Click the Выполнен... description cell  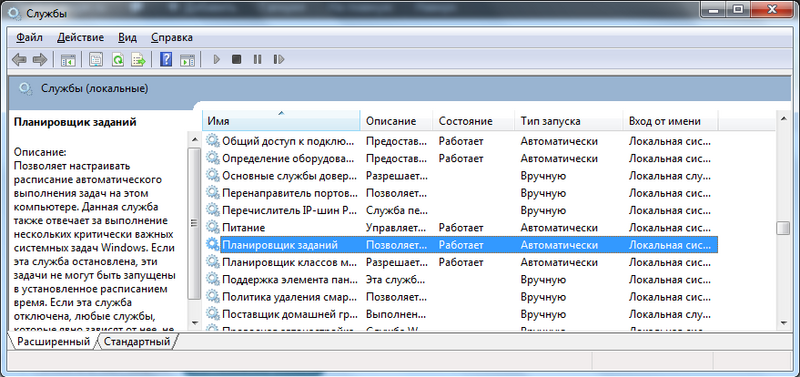tap(395, 313)
